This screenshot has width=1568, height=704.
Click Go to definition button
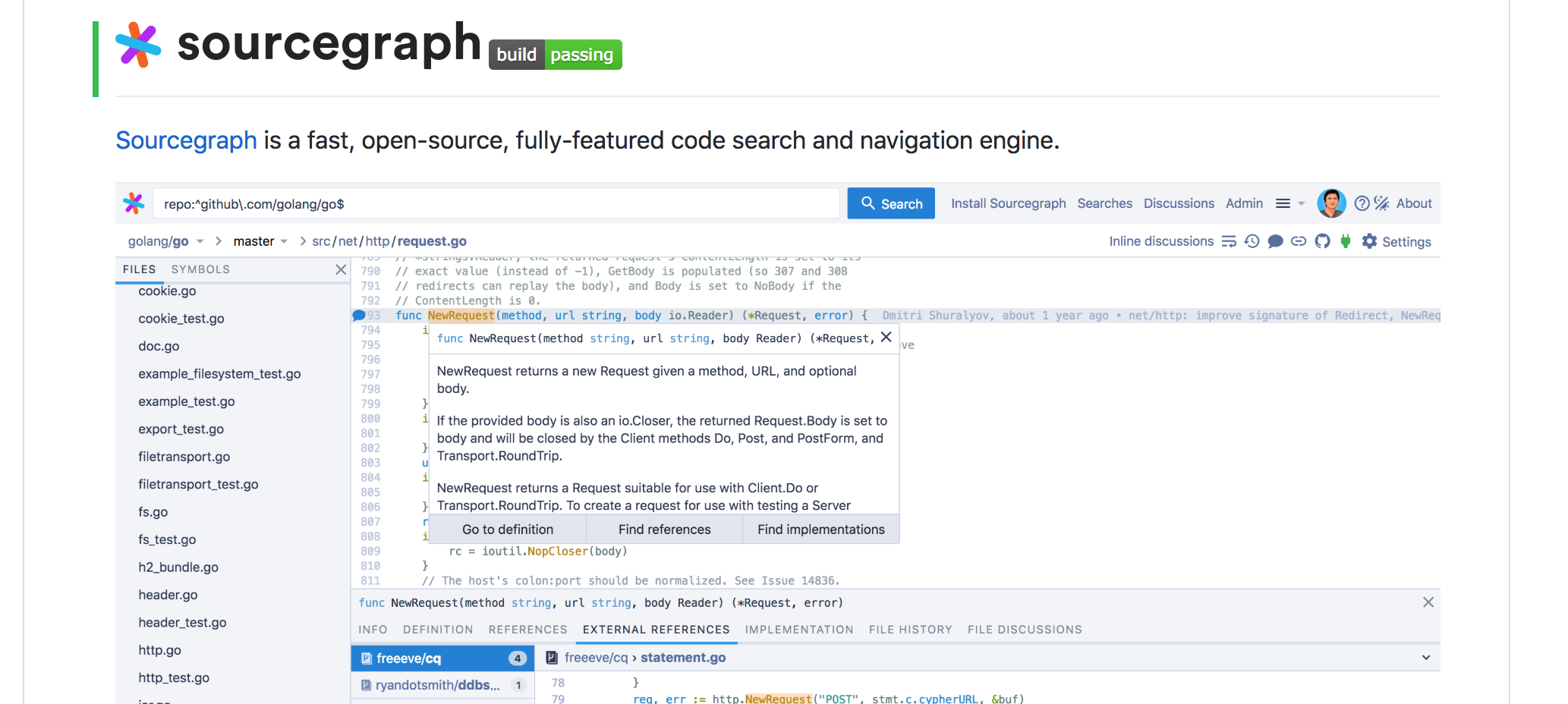tap(508, 530)
